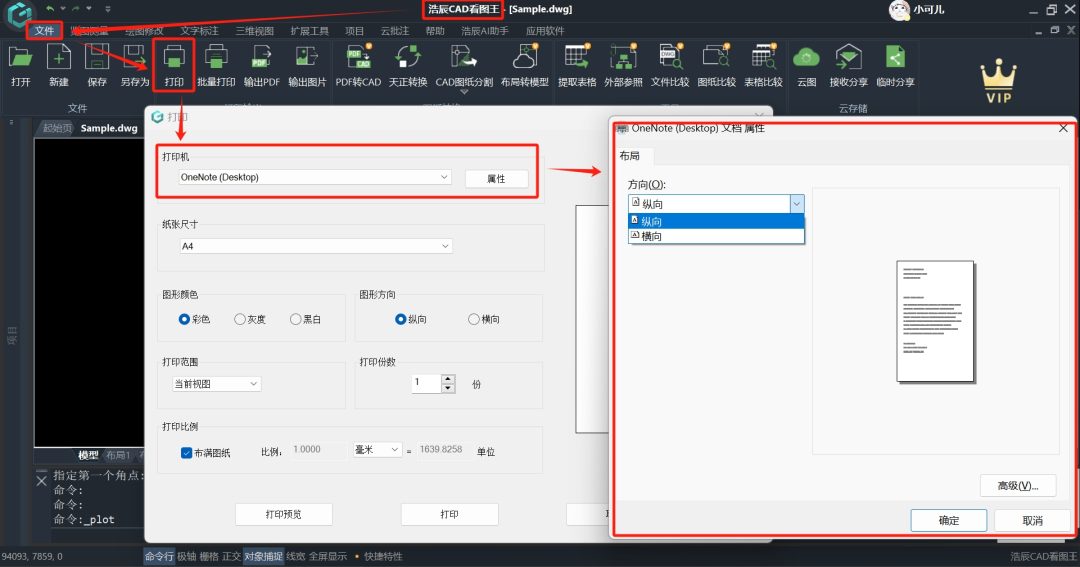Click the 图纸比较 drawing compare icon
The image size is (1080, 567).
coord(716,57)
